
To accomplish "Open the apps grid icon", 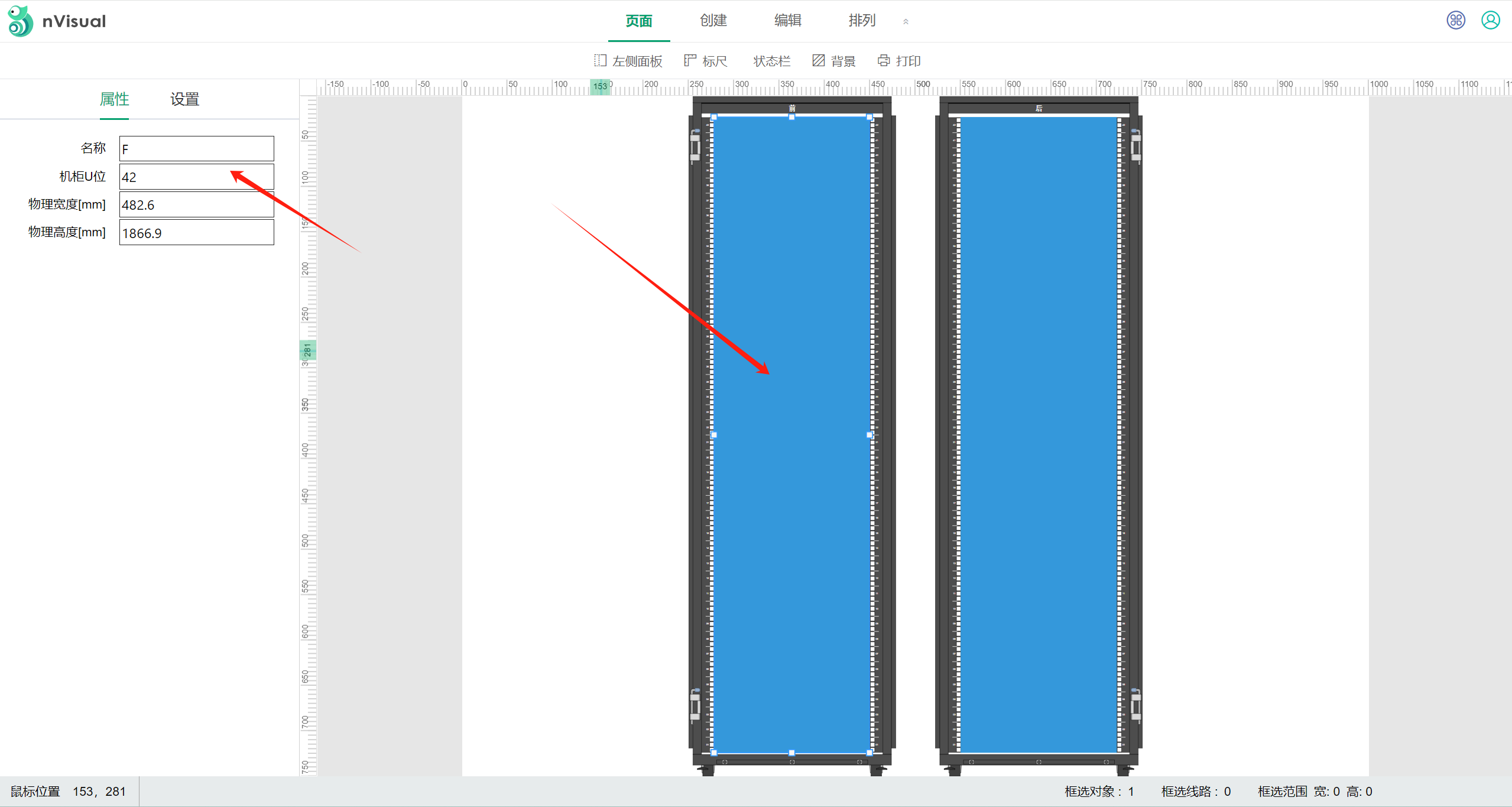I will tap(1455, 21).
